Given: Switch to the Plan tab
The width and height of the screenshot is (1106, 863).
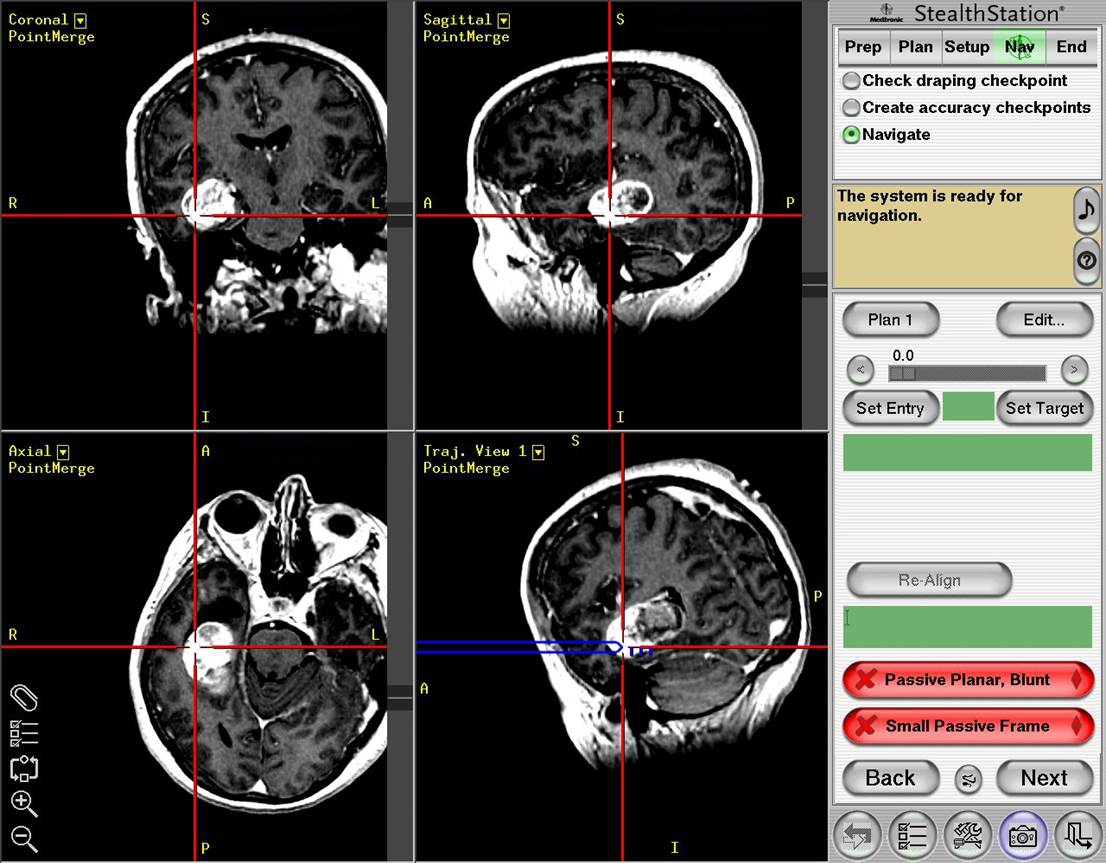Looking at the screenshot, I should [x=915, y=47].
